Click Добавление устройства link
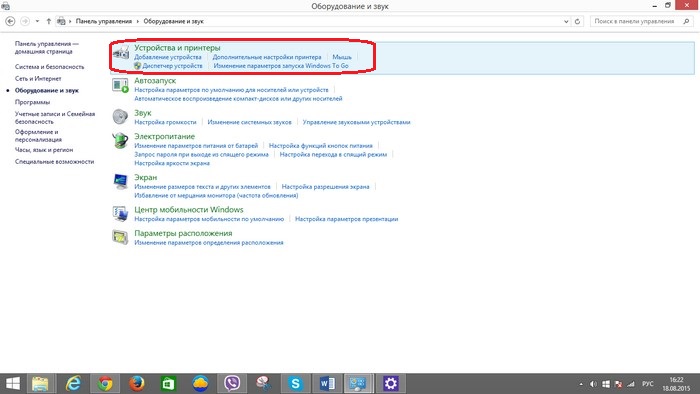 168,57
